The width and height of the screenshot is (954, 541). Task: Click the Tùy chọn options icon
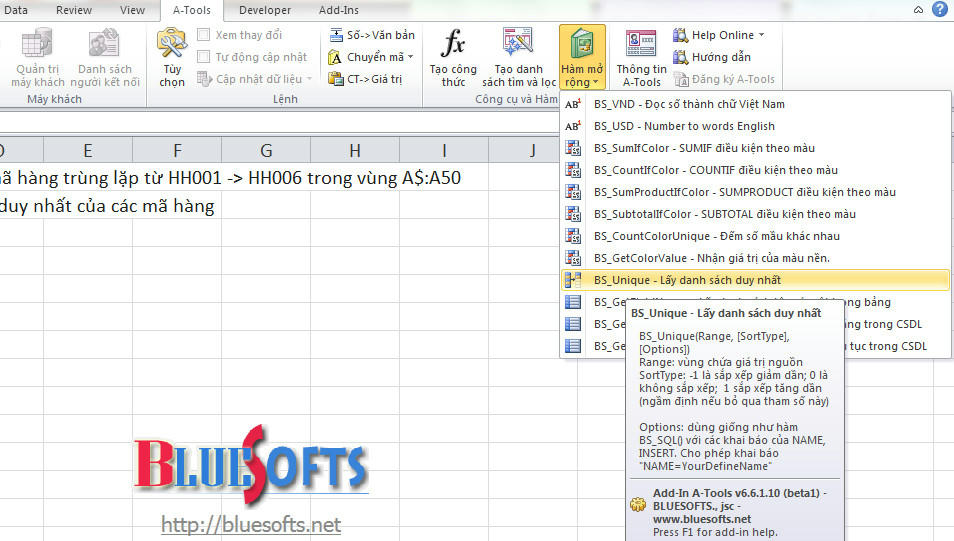(x=172, y=45)
